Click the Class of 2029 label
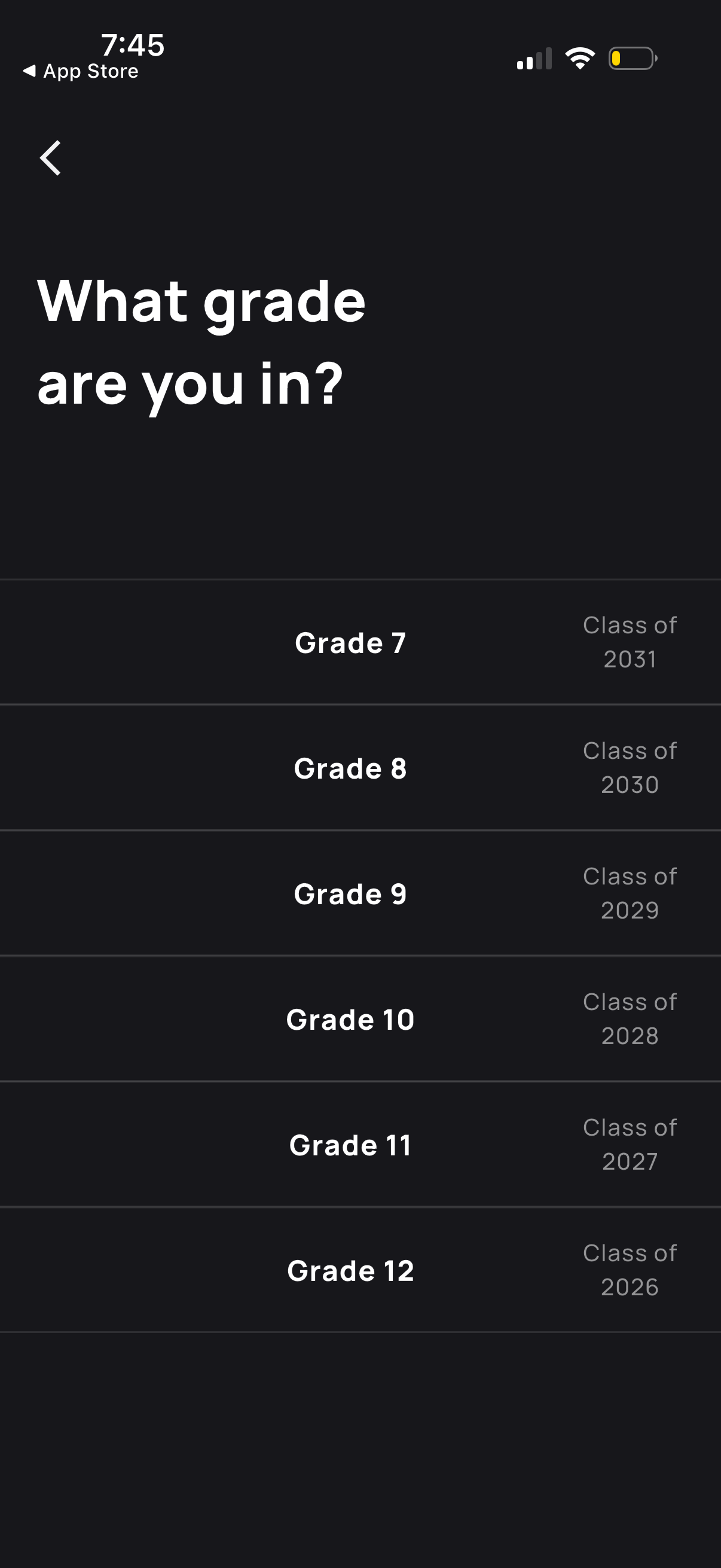Screen dimensions: 721x1568 click(x=630, y=893)
